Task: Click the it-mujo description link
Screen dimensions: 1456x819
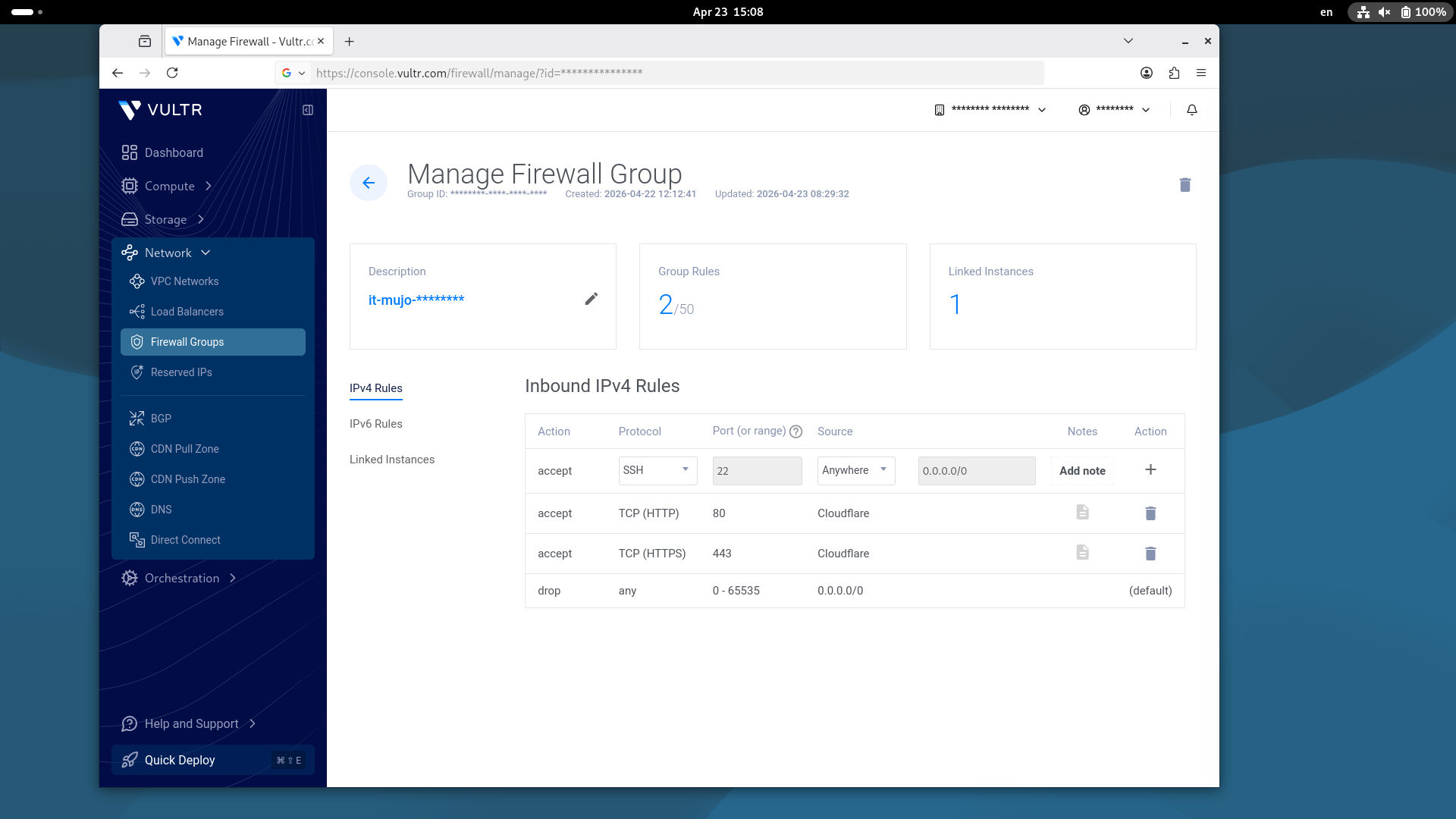Action: pos(416,300)
